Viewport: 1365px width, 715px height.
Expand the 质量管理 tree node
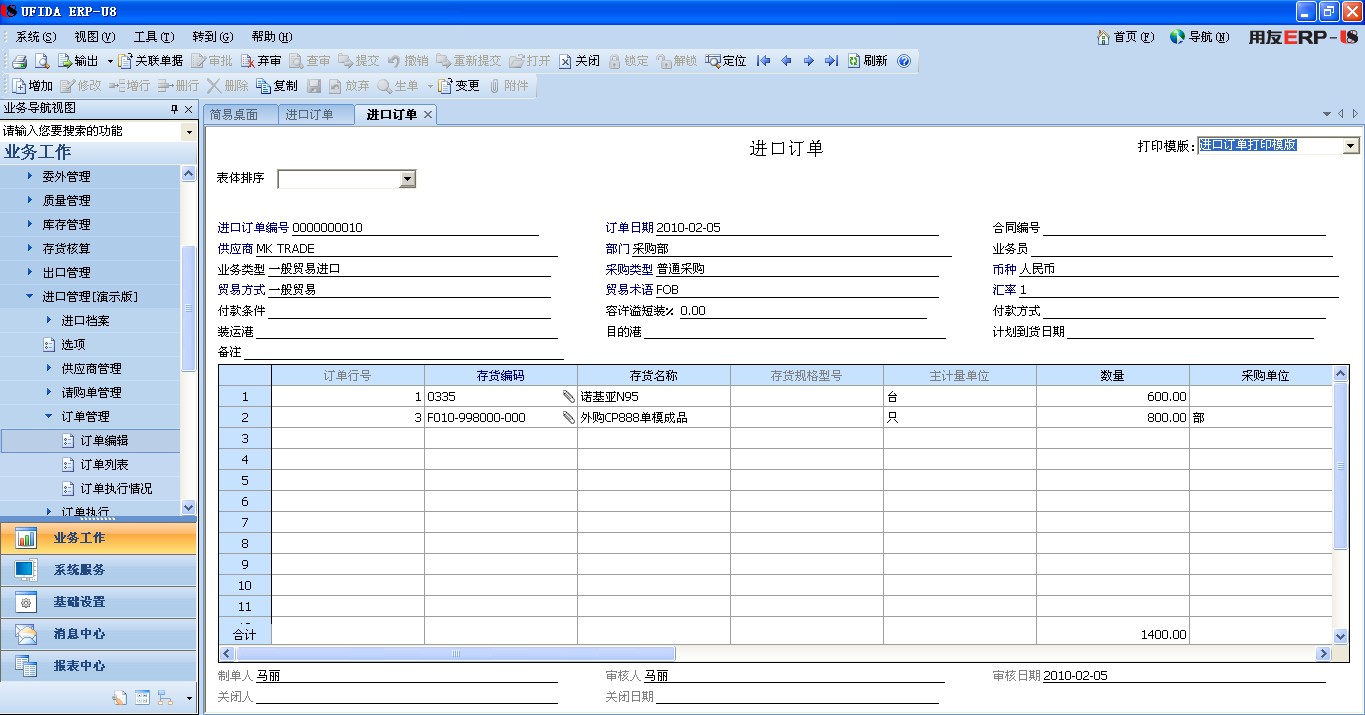tap(30, 200)
